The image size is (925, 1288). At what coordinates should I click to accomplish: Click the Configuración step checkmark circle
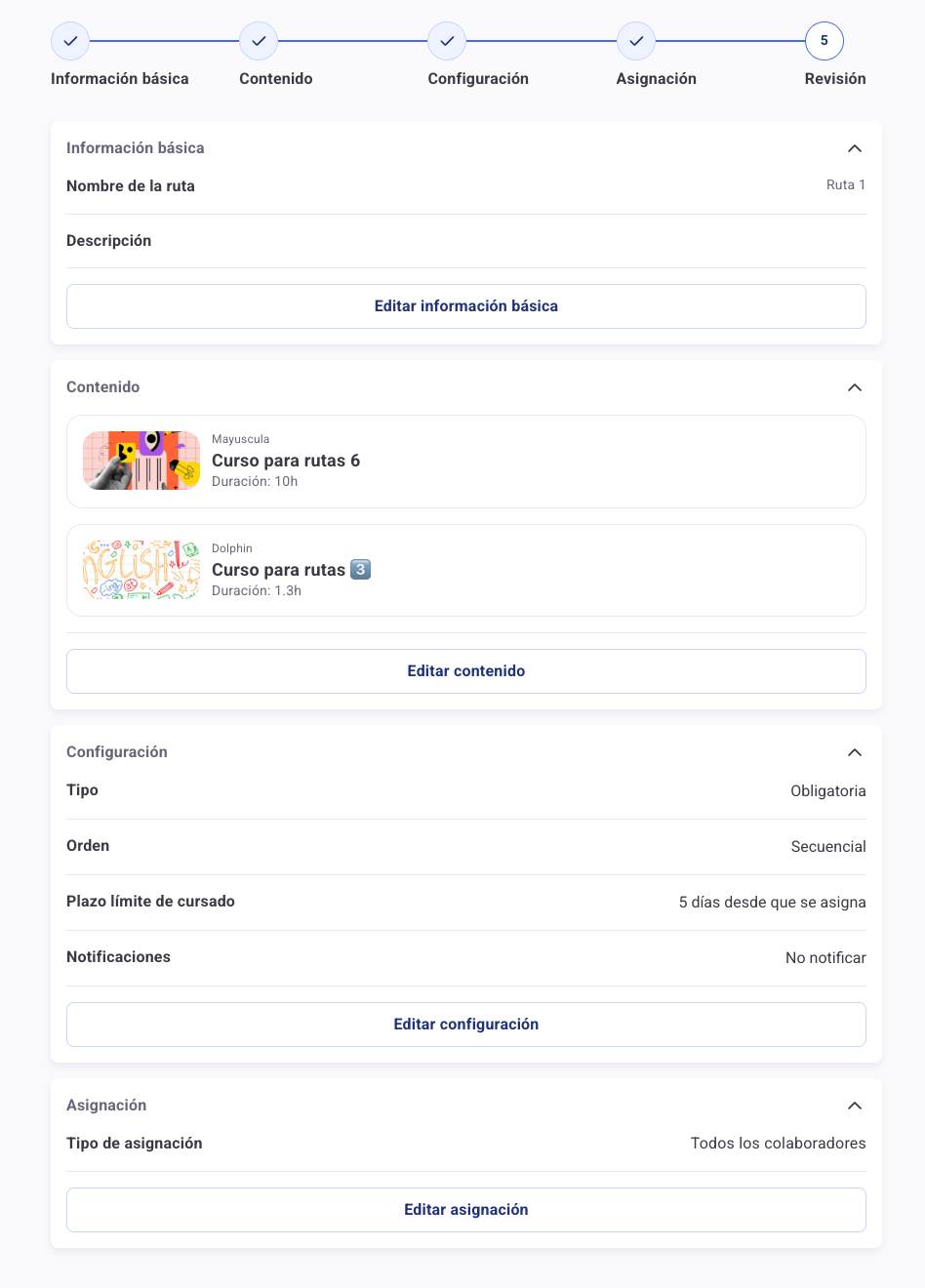[447, 41]
